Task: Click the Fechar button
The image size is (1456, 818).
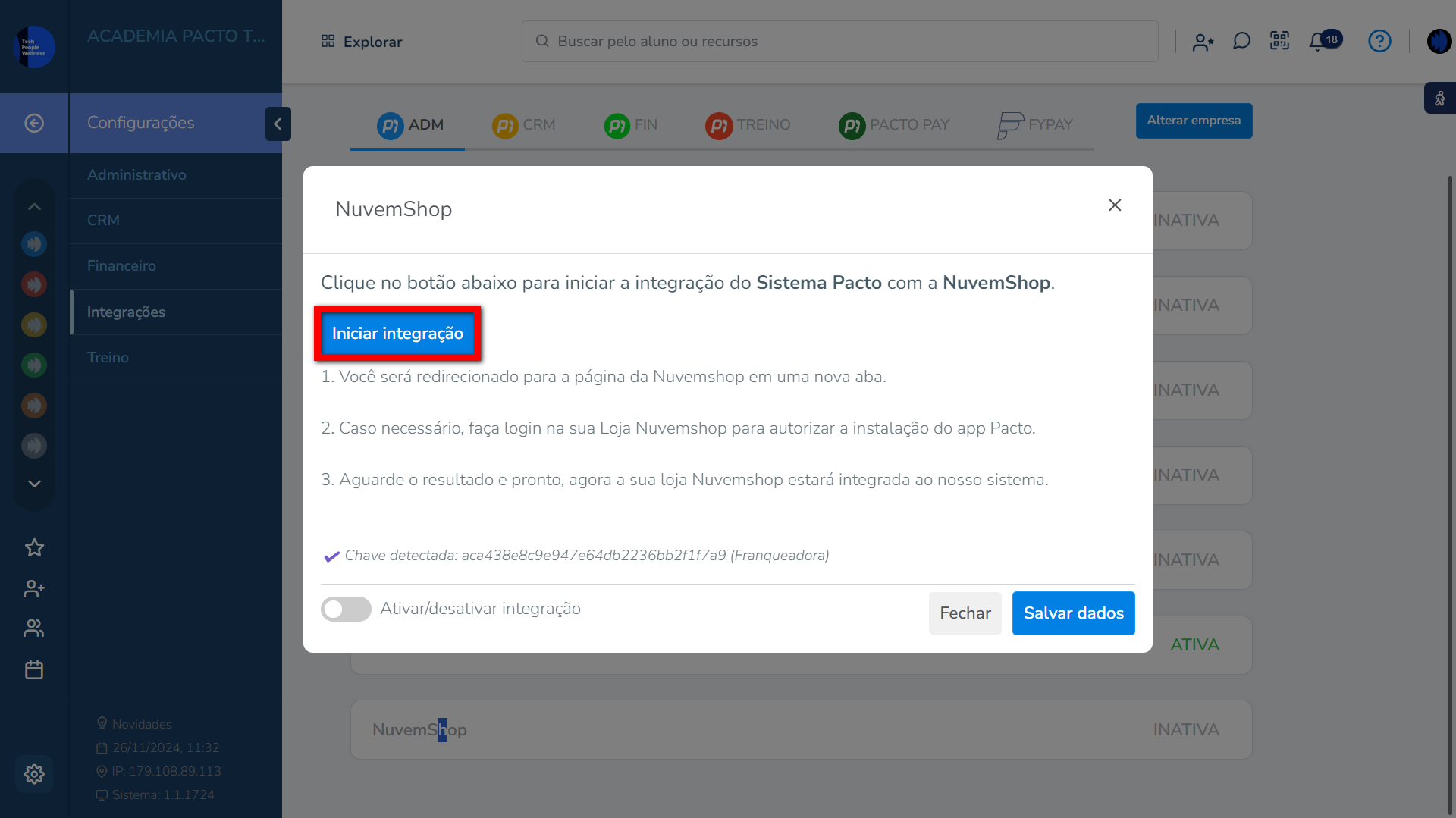Action: [x=965, y=613]
